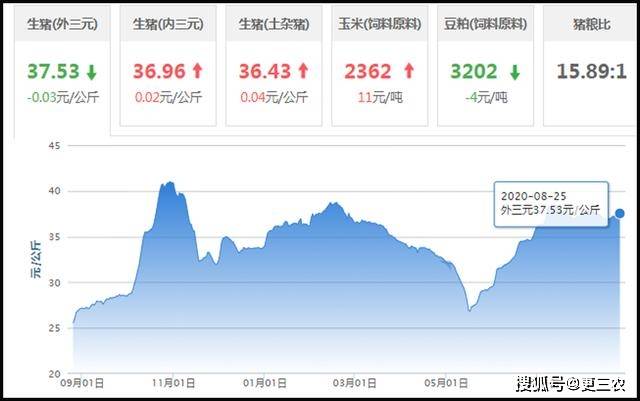This screenshot has height=401, width=640.
Task: Click the change text 0.04元/公斤
Action: point(274,97)
